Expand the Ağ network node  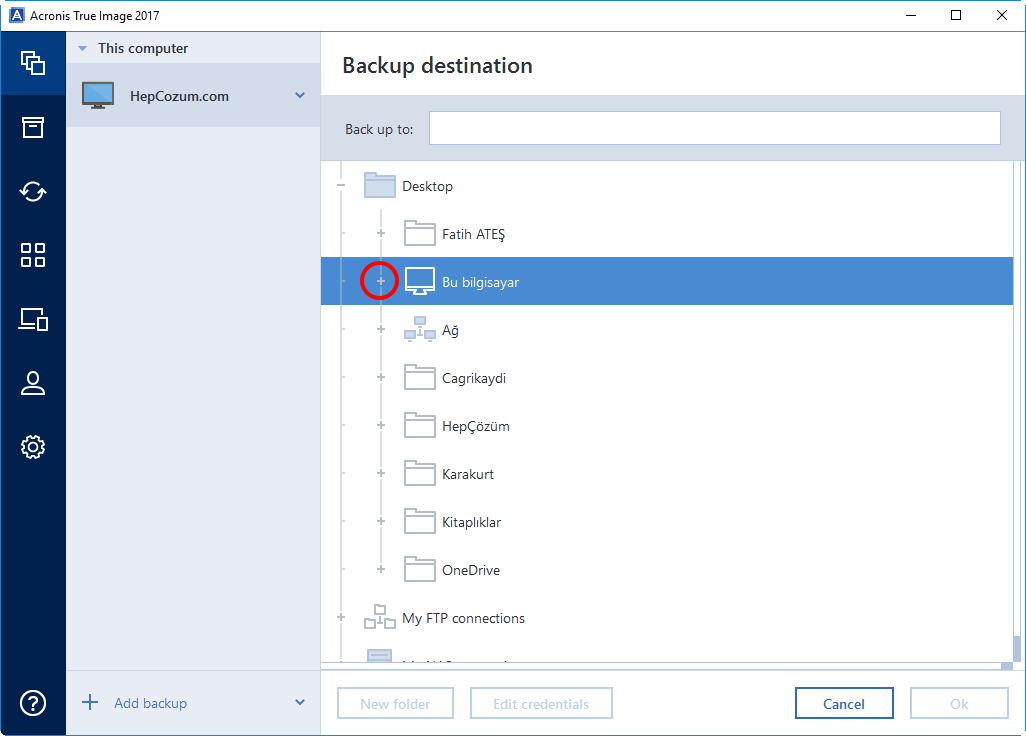tap(381, 329)
